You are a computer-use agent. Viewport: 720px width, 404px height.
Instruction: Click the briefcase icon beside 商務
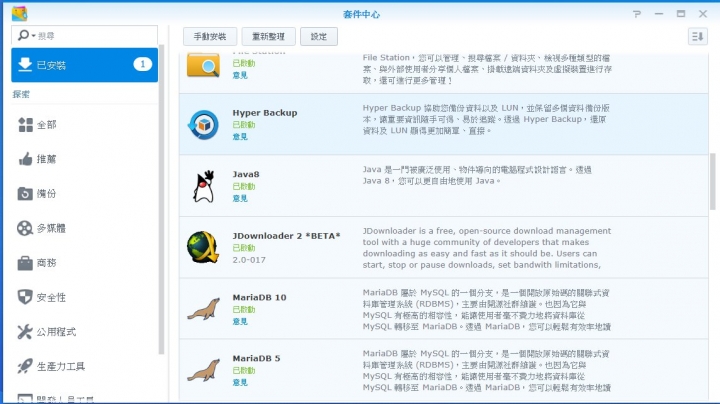pos(25,263)
